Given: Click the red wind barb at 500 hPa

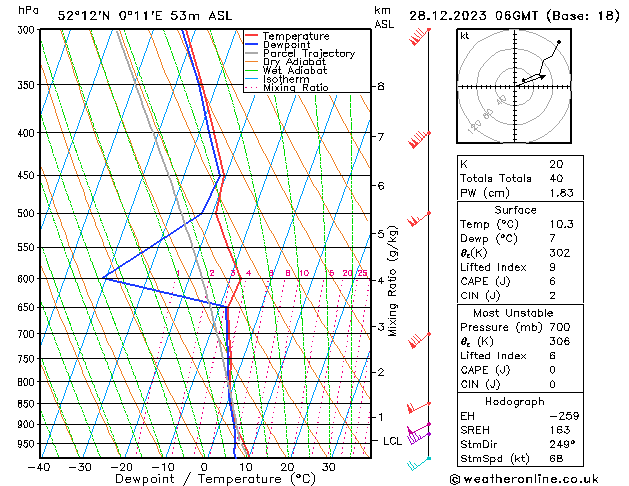Looking at the screenshot, I should 419,219.
